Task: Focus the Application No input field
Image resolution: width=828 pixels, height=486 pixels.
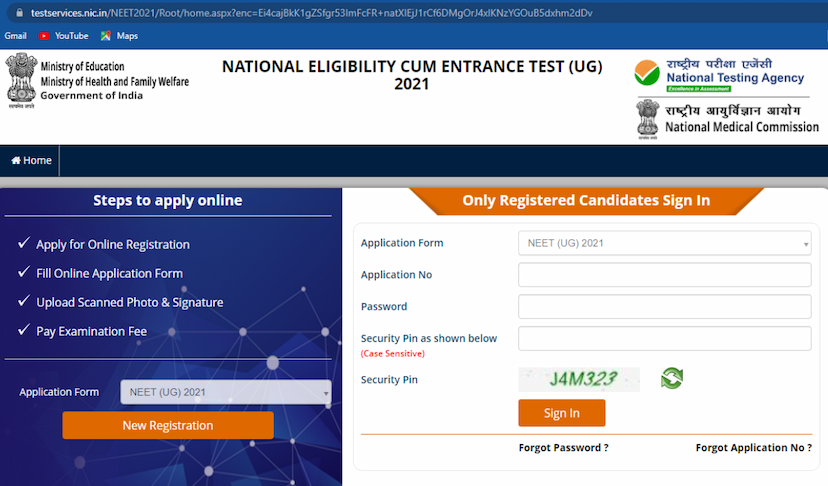Action: pyautogui.click(x=664, y=275)
